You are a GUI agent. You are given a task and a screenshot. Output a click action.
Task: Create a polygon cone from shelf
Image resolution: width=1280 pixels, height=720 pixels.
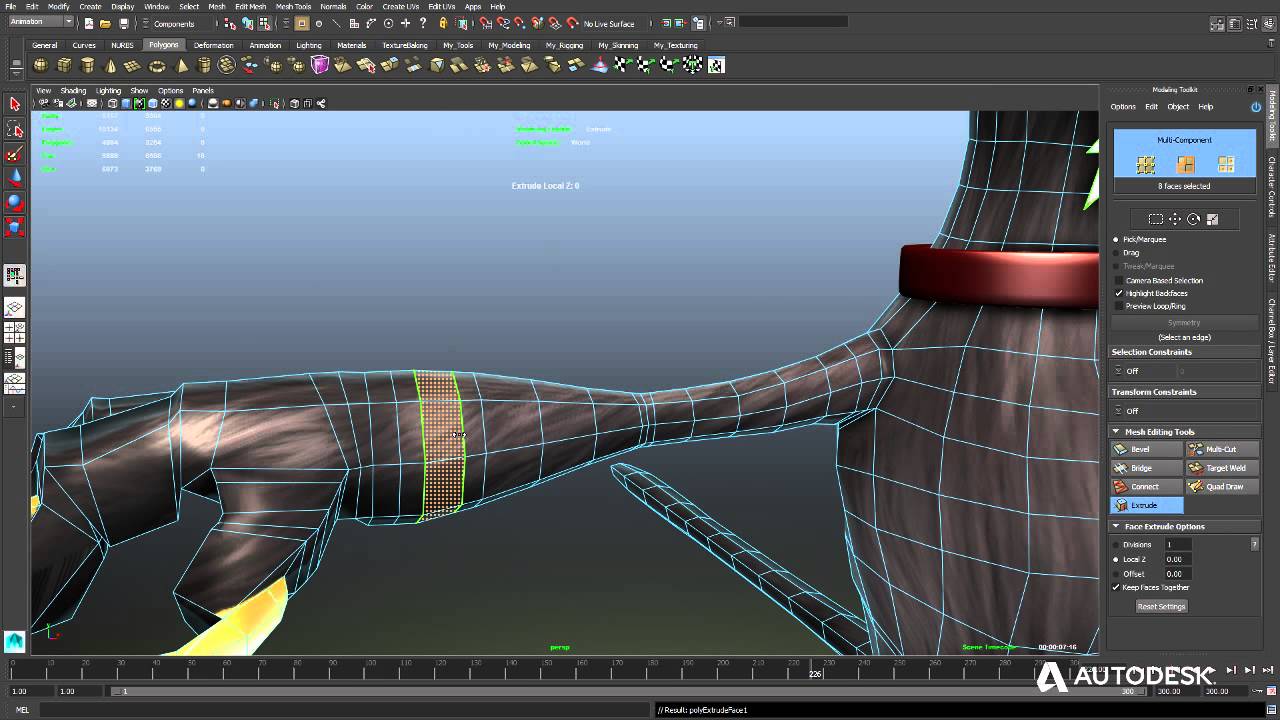110,65
